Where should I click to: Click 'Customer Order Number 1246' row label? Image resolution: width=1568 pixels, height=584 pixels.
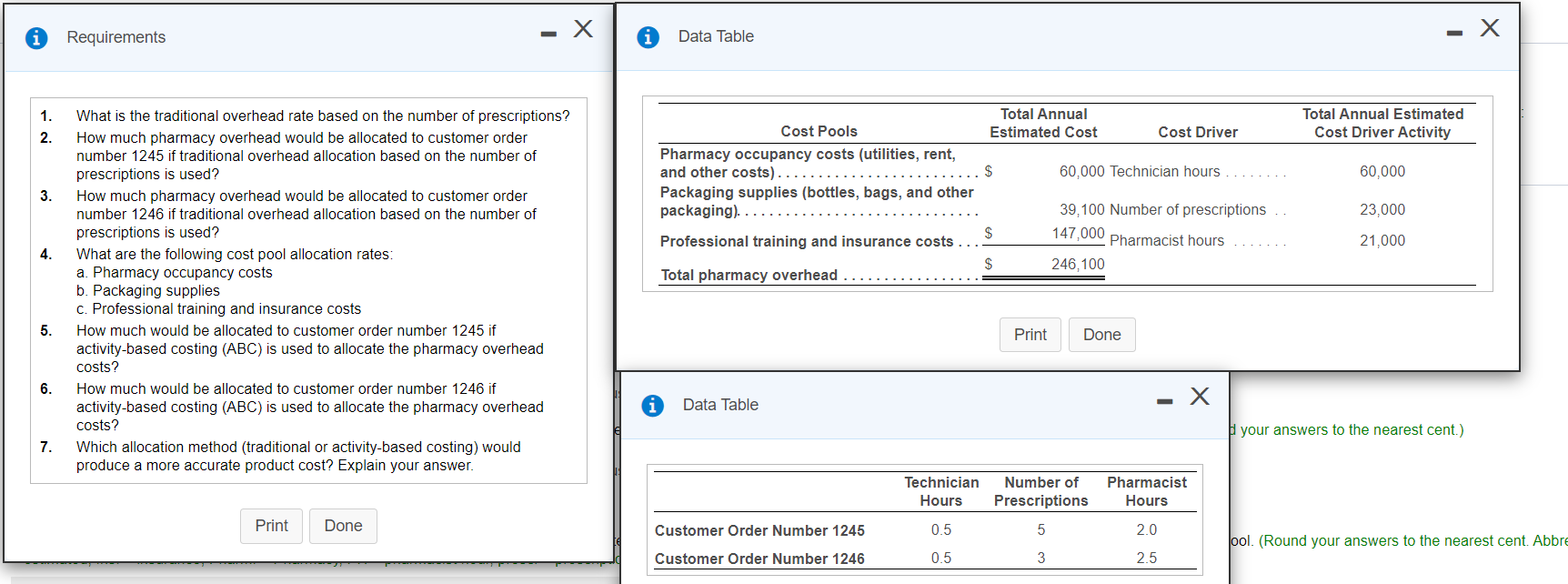coord(759,559)
